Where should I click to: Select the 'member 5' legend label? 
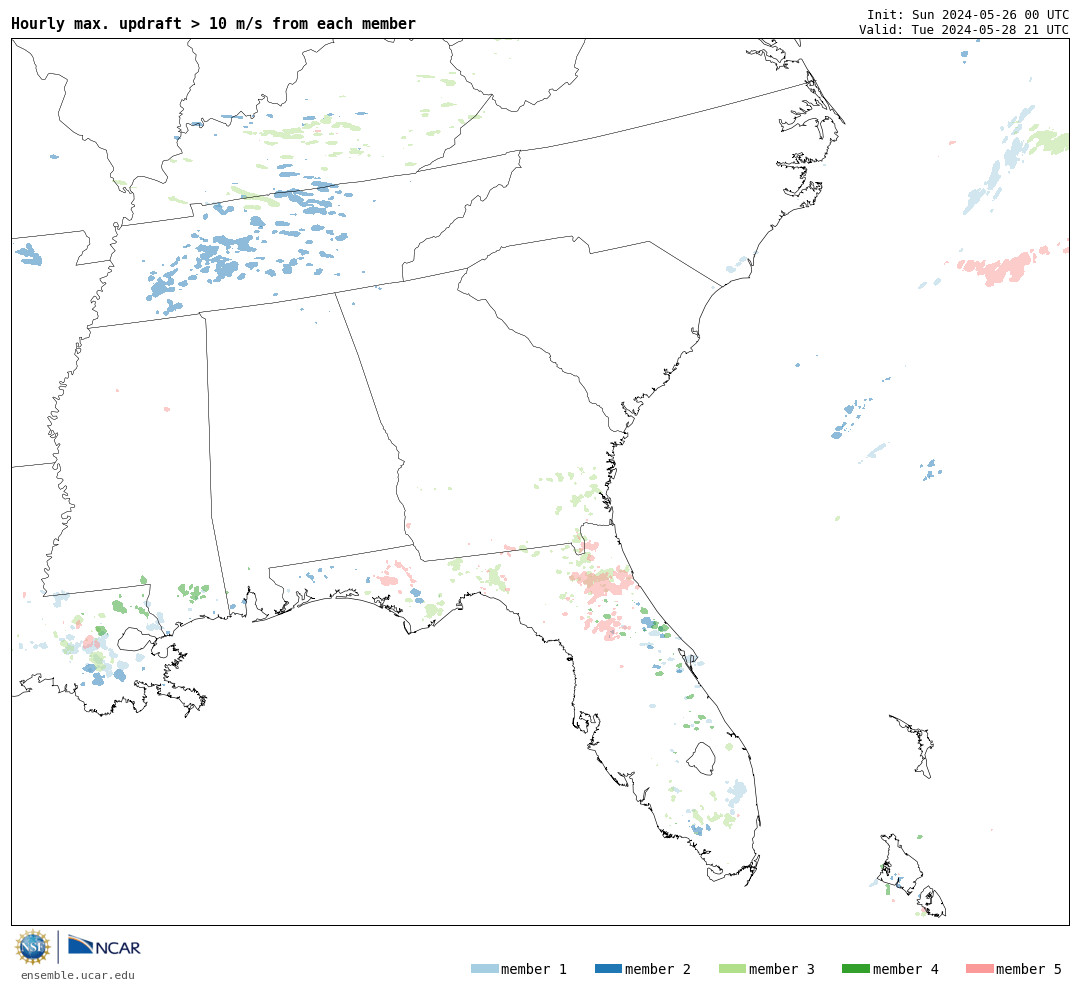(1029, 969)
